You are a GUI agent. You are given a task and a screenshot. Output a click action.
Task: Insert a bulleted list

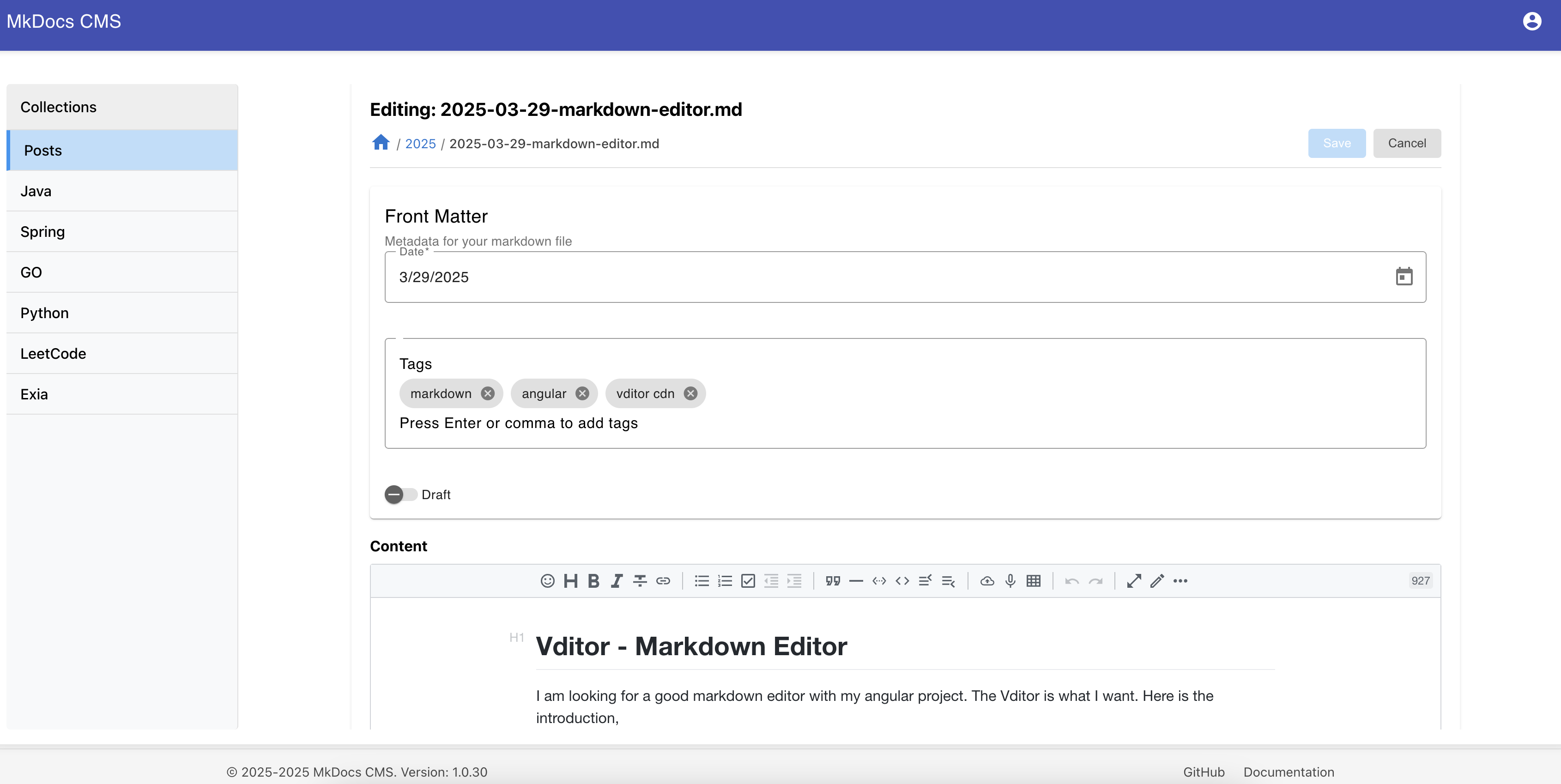pyautogui.click(x=702, y=581)
